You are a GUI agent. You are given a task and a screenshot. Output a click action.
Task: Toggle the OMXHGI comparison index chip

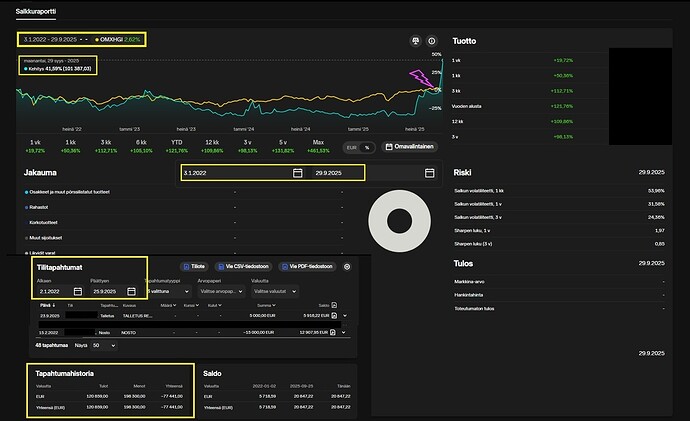coord(118,40)
